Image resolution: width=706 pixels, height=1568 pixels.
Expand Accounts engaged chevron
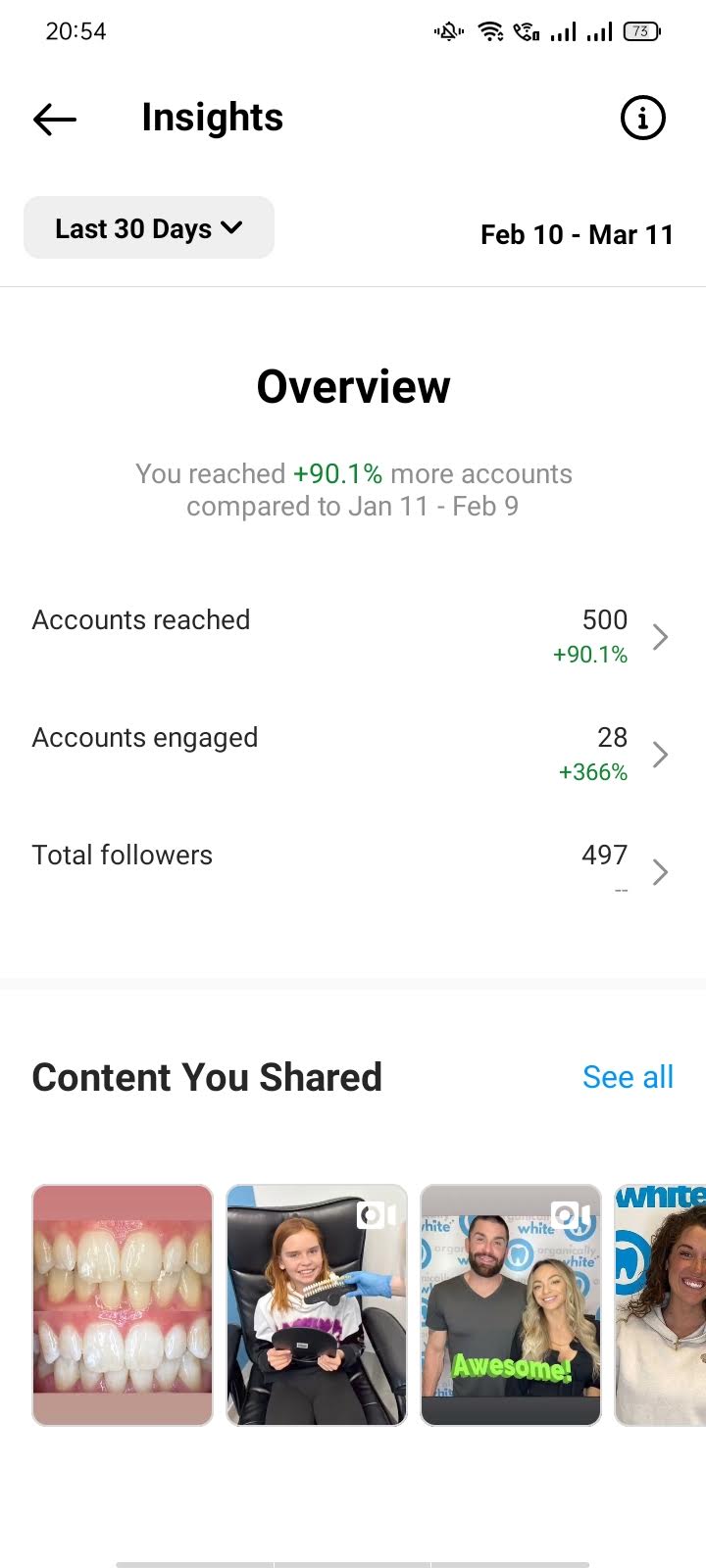tap(661, 755)
